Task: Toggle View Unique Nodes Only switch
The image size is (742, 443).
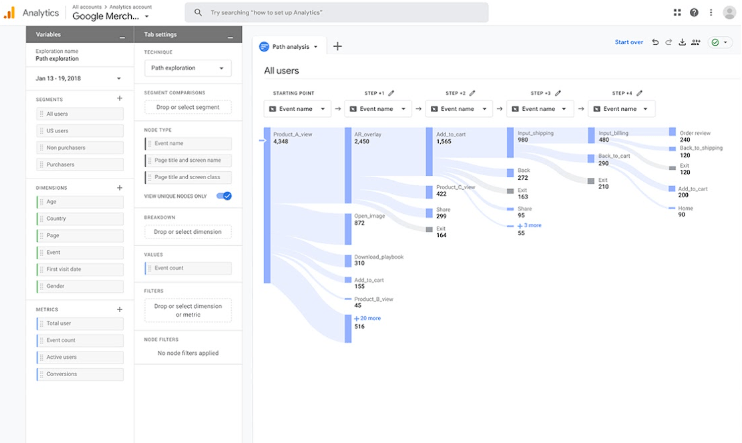Action: tap(224, 196)
